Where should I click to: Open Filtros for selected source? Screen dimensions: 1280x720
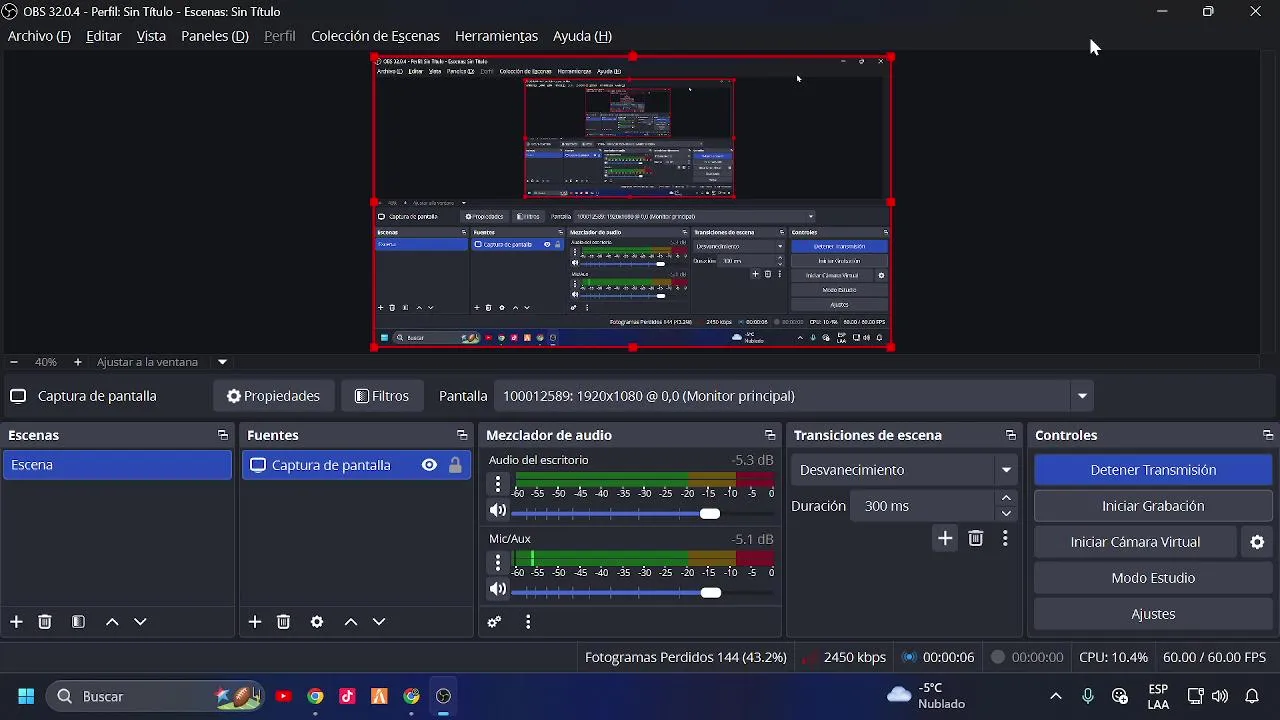coord(381,396)
